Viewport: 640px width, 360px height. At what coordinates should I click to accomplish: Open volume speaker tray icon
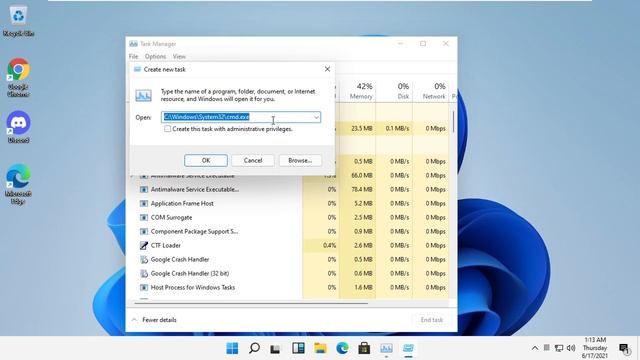(571, 348)
